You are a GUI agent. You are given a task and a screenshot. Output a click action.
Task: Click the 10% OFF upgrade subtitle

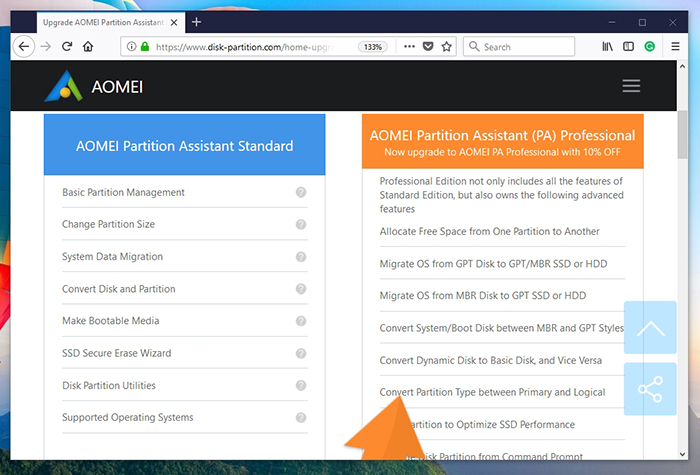[x=502, y=152]
